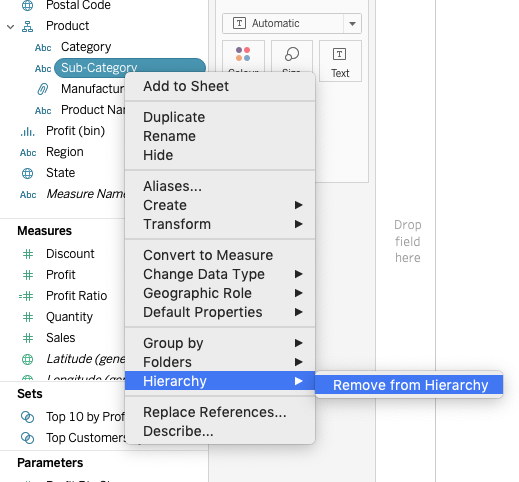Expand the Create submenu
This screenshot has height=482, width=519.
coord(220,205)
